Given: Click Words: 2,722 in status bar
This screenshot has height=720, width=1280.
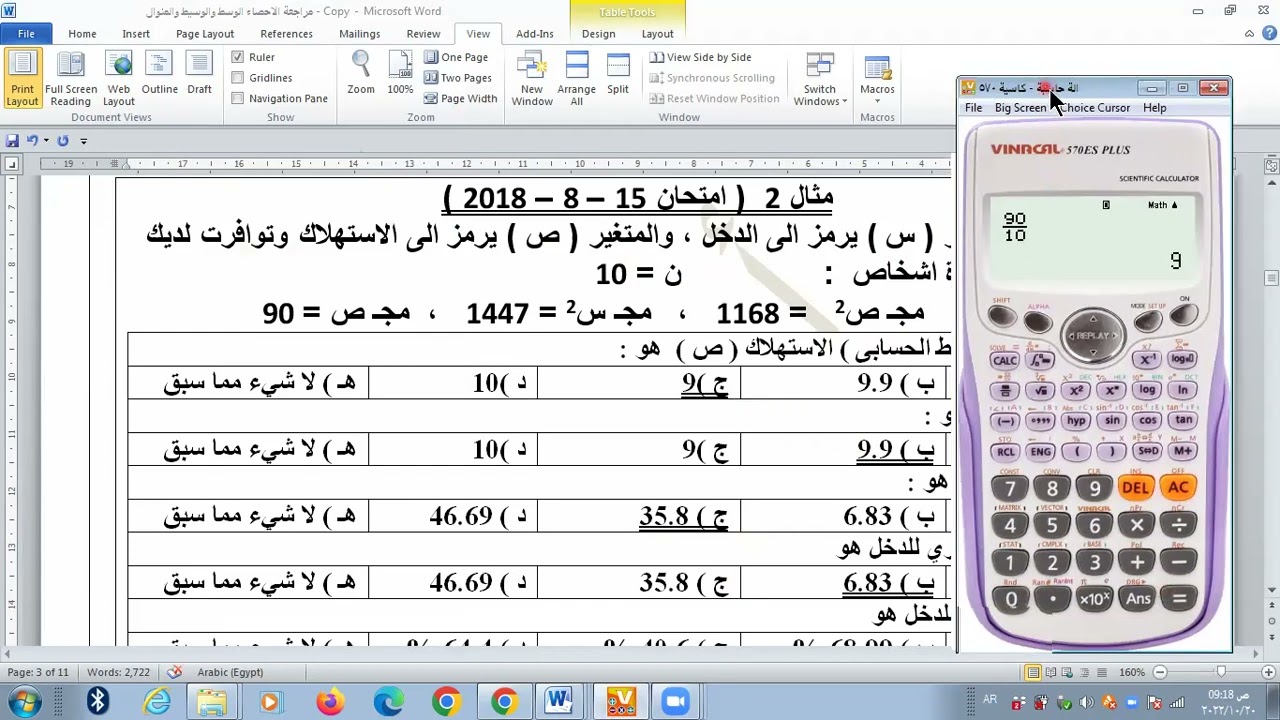Looking at the screenshot, I should coord(118,672).
